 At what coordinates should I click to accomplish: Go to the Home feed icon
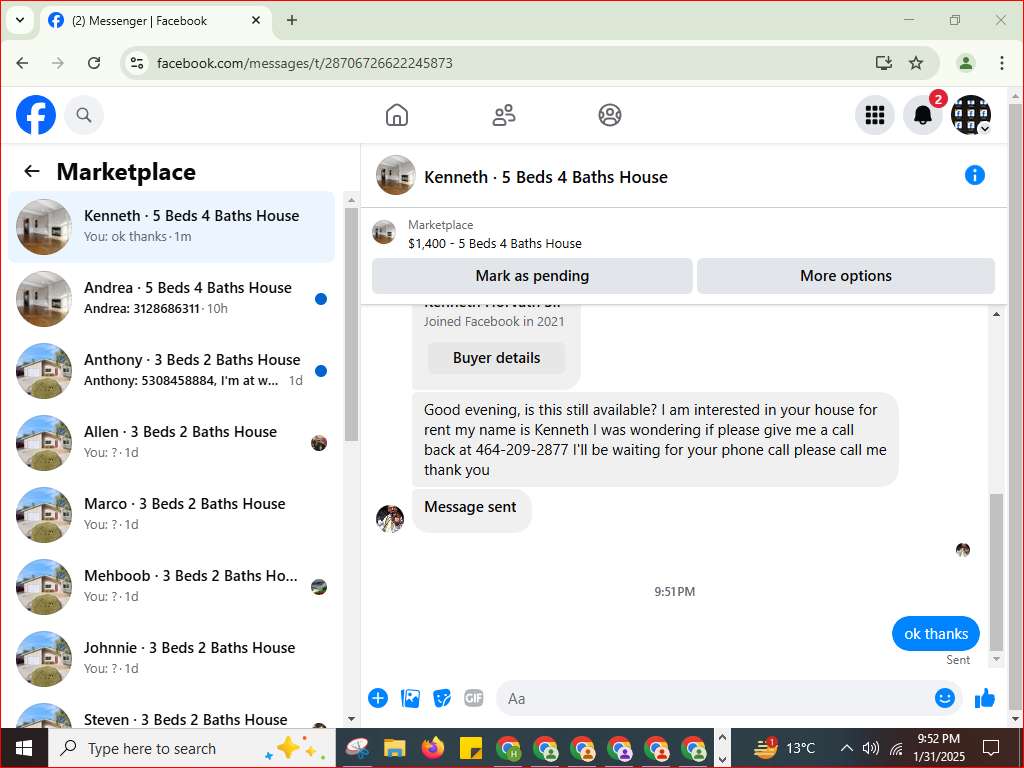(x=396, y=115)
